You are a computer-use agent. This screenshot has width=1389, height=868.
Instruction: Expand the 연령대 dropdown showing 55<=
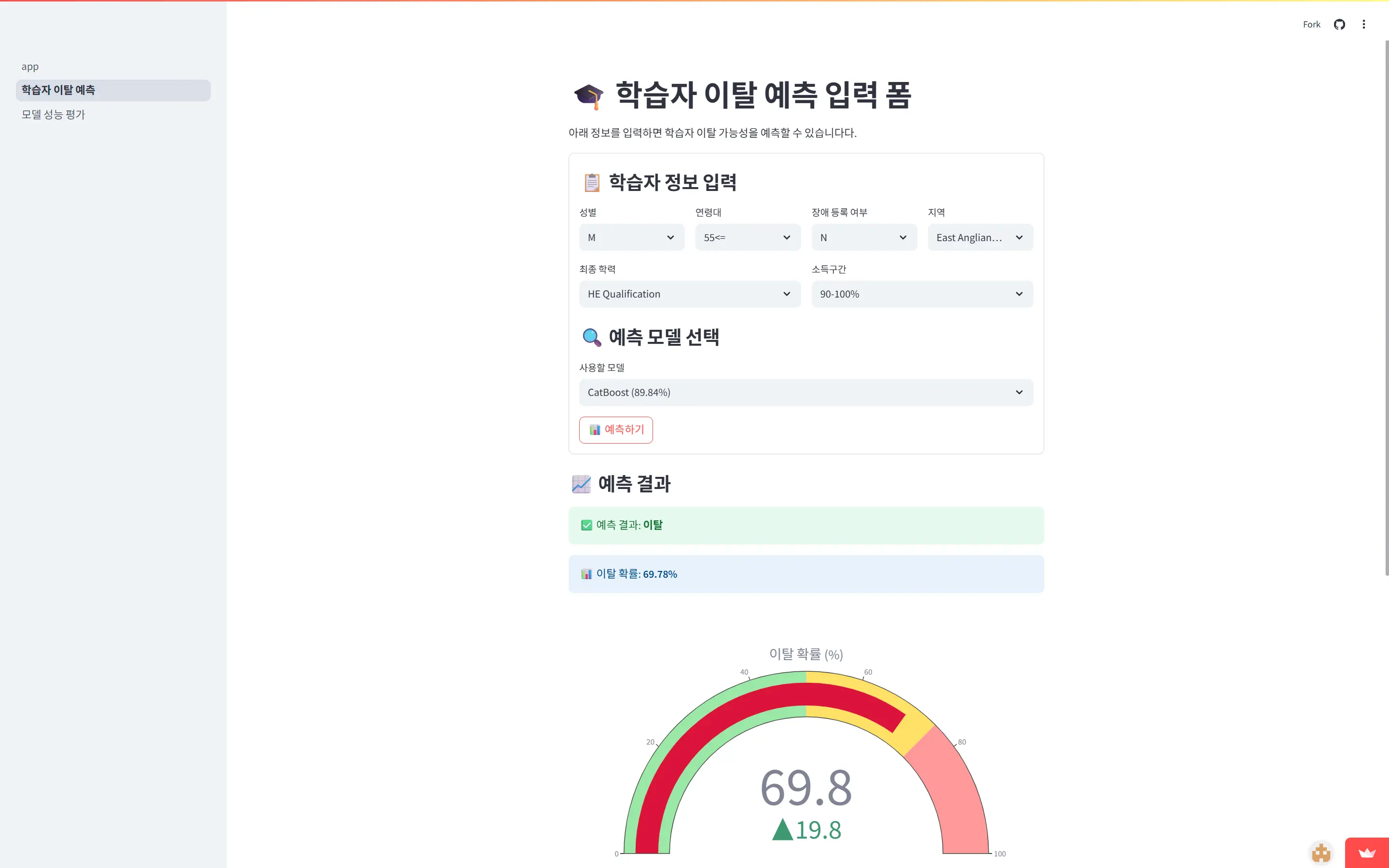pos(747,238)
